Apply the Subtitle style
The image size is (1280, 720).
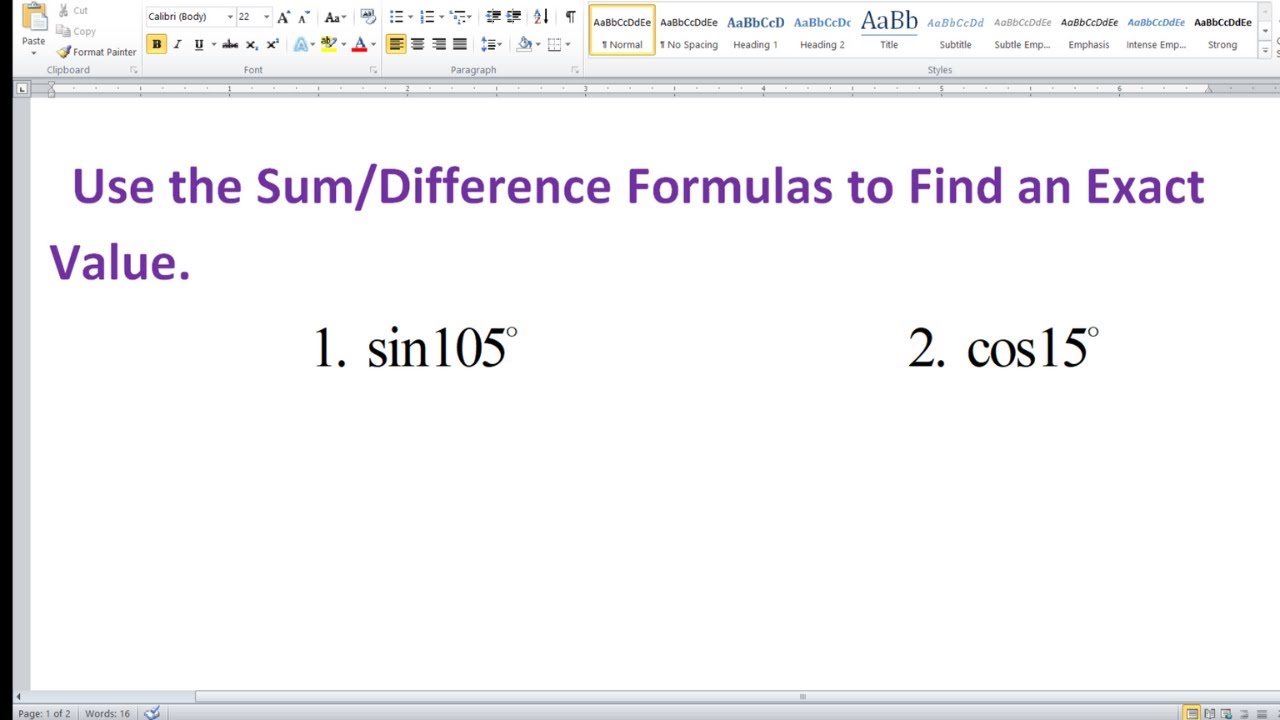tap(955, 31)
